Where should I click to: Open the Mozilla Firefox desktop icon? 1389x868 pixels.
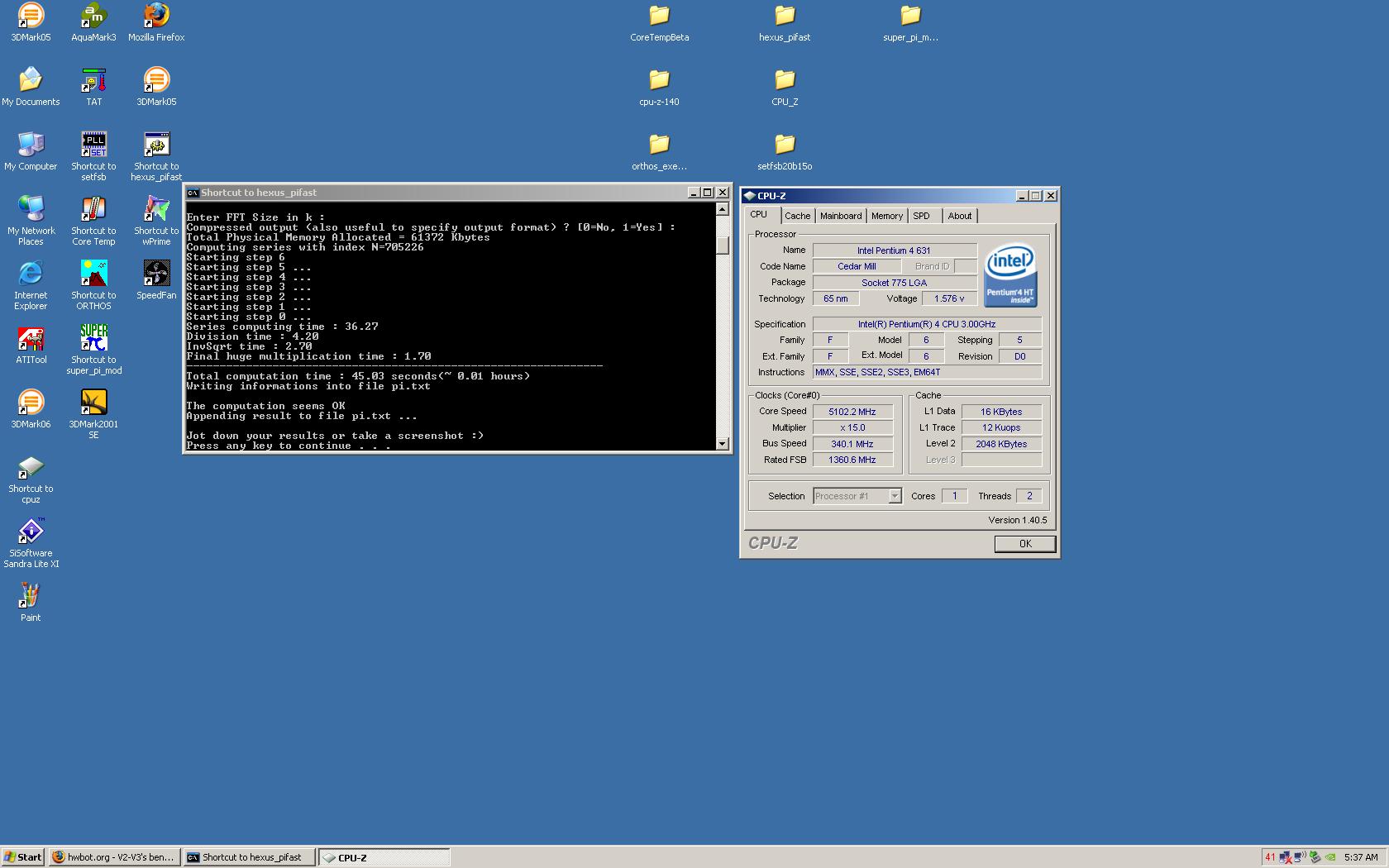pos(156,22)
